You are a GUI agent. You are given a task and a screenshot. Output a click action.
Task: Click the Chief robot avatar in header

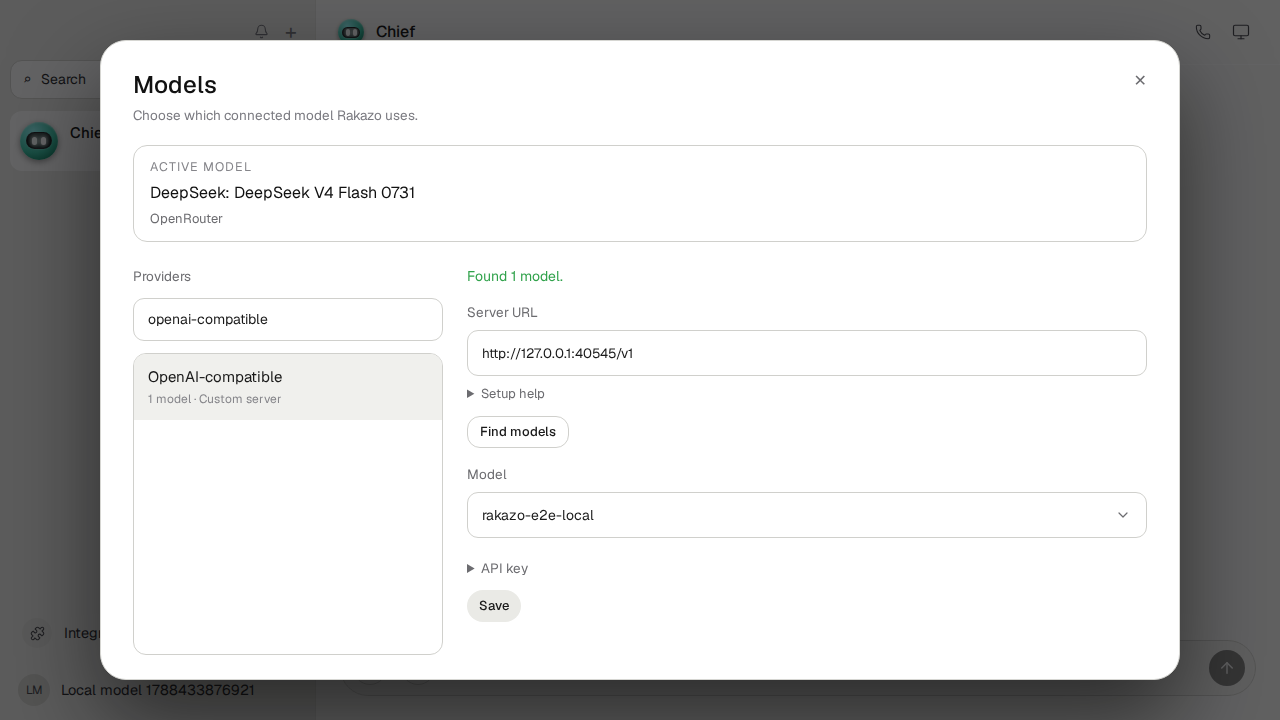click(x=351, y=32)
